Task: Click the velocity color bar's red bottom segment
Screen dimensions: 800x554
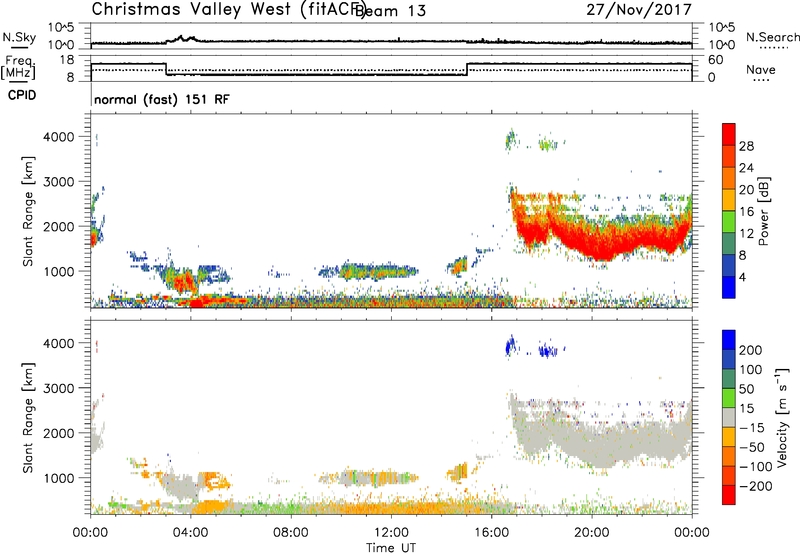Action: 729,495
